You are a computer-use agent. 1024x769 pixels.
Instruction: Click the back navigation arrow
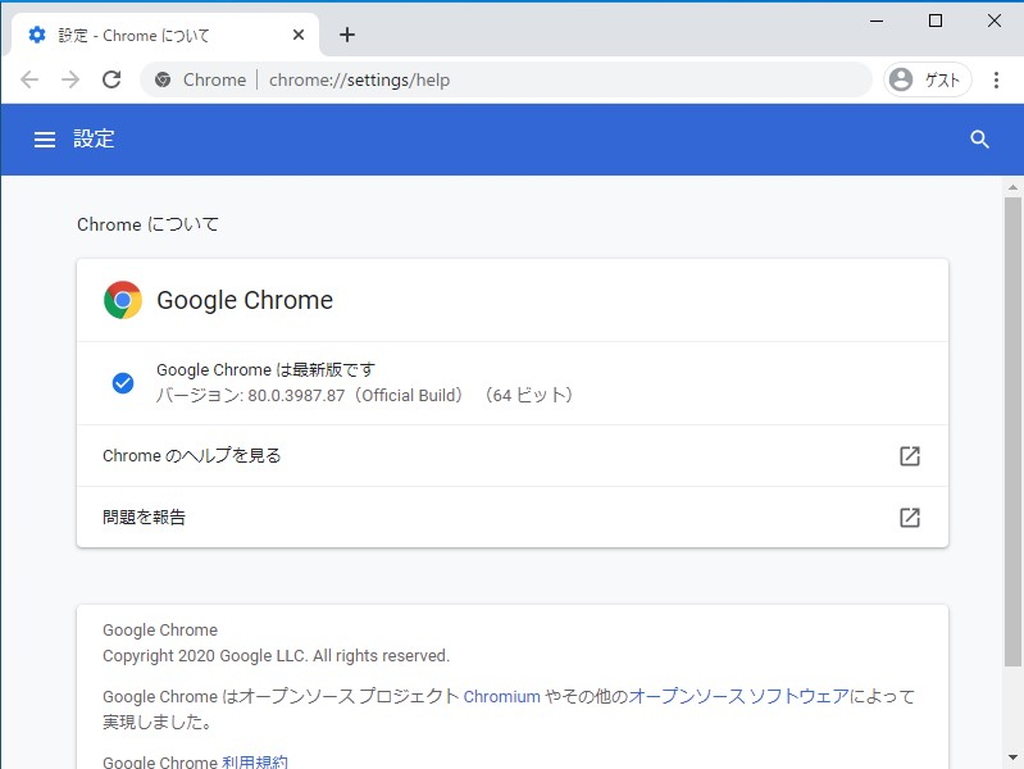click(29, 79)
